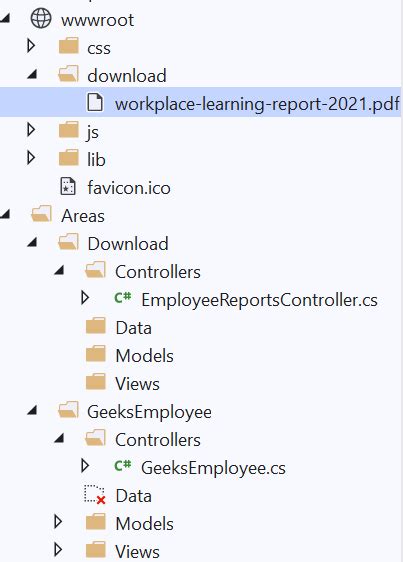Viewport: 403px width, 562px height.
Task: Select Models label under Download area
Action: tap(144, 356)
